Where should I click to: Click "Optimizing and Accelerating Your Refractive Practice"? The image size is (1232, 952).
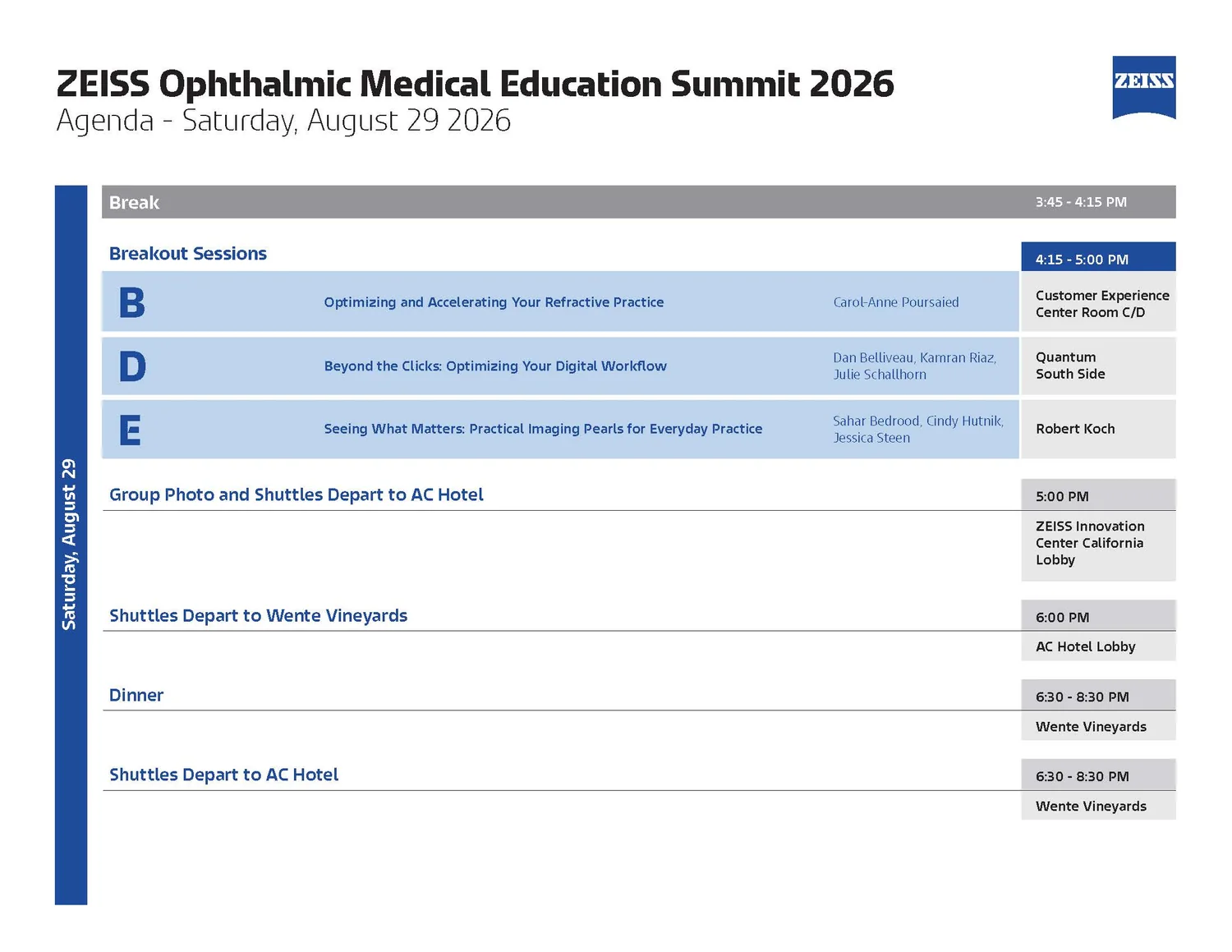tap(494, 302)
